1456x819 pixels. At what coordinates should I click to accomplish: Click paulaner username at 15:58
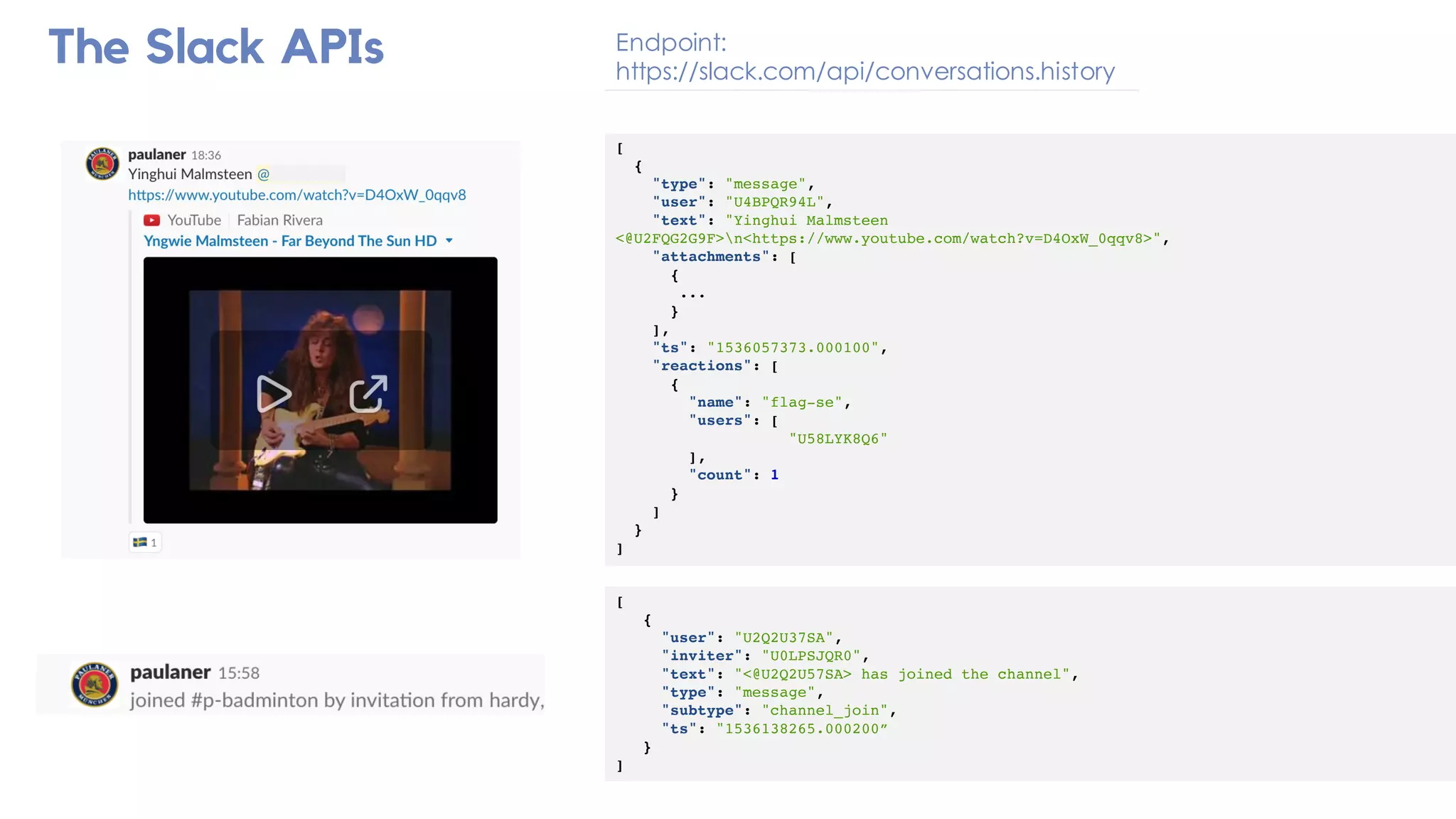pyautogui.click(x=171, y=672)
